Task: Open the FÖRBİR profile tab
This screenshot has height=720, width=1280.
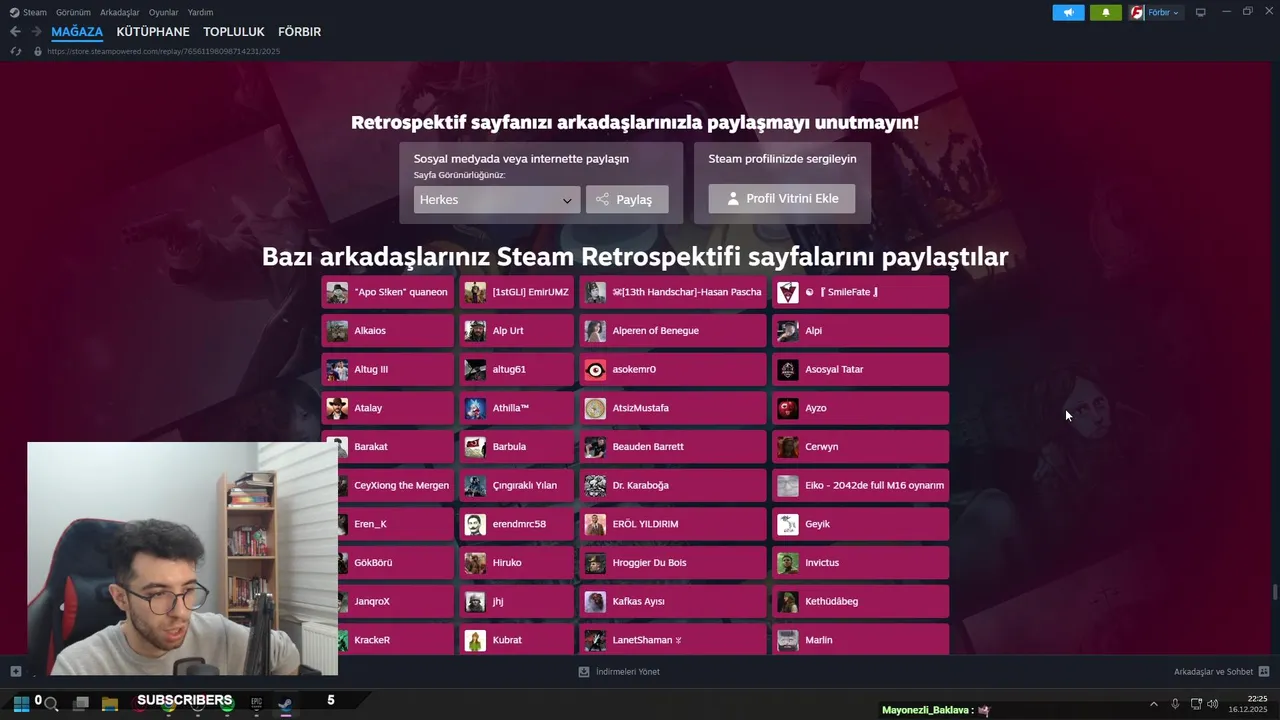Action: click(299, 32)
